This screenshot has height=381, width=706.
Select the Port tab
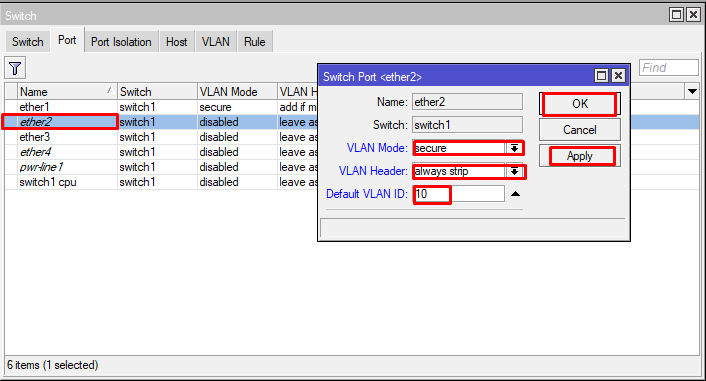pos(67,40)
